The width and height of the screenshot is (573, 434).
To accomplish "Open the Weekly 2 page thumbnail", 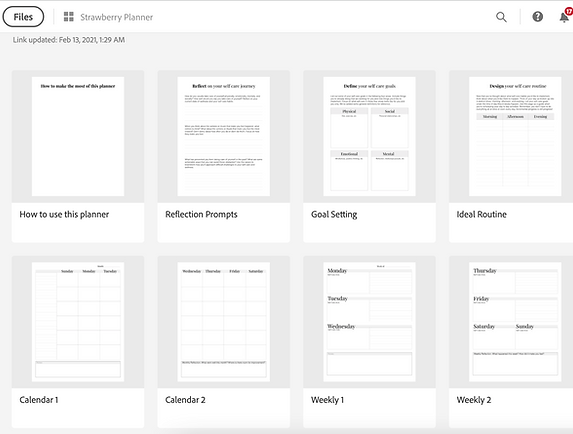I will click(x=515, y=322).
